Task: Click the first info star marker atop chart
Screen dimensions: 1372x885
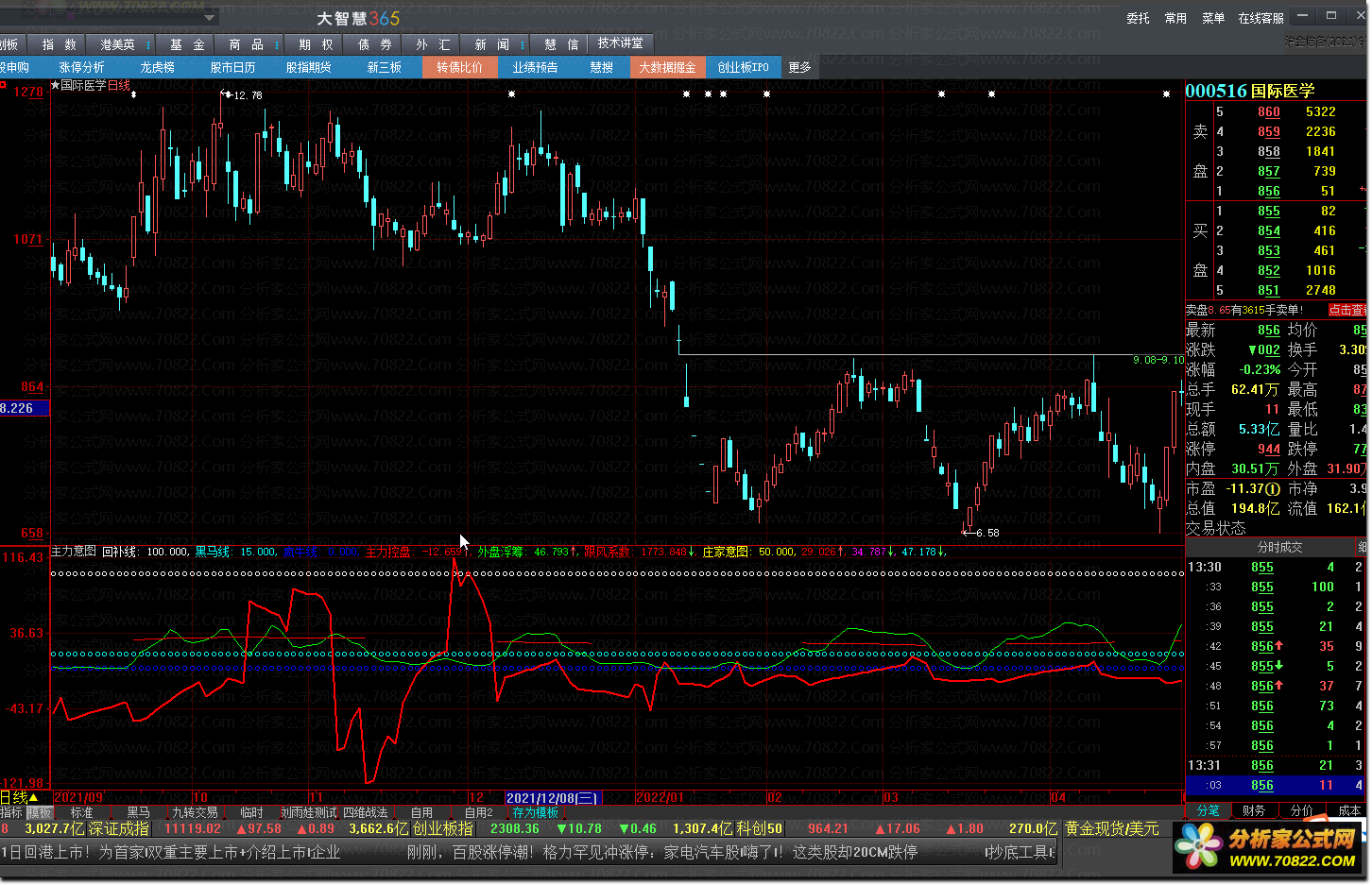Action: coord(133,94)
